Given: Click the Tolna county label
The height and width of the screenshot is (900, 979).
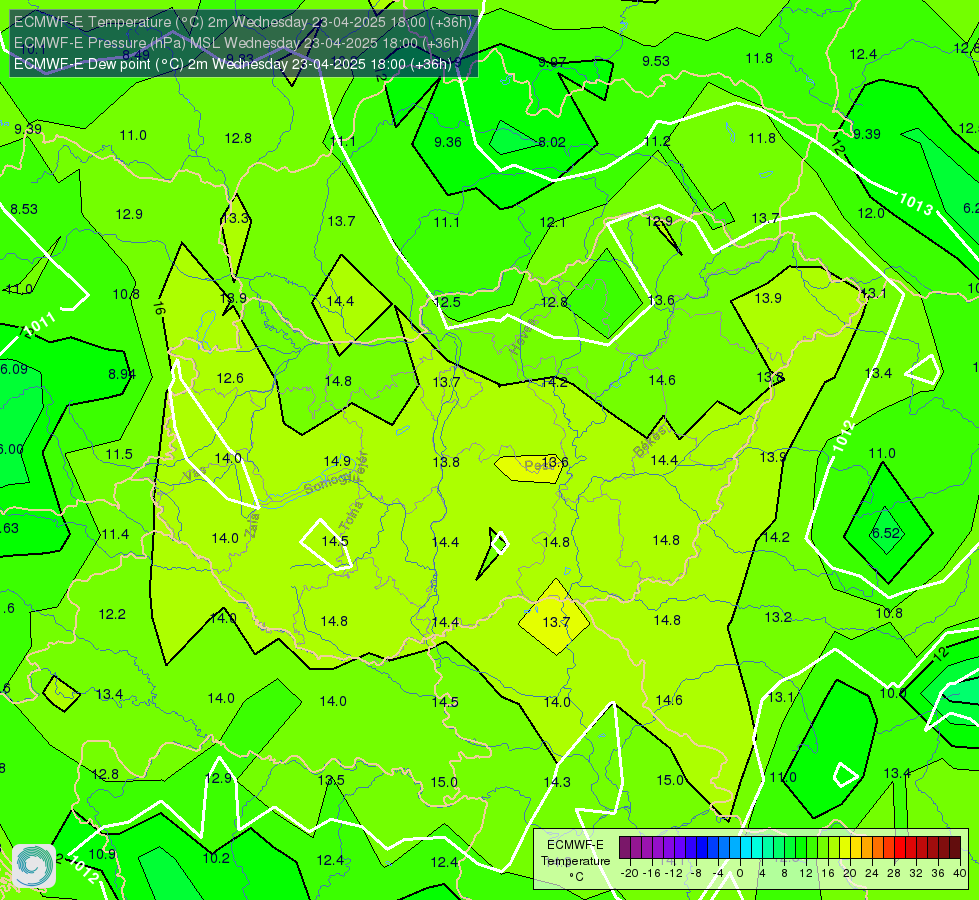Looking at the screenshot, I should pos(351,515).
